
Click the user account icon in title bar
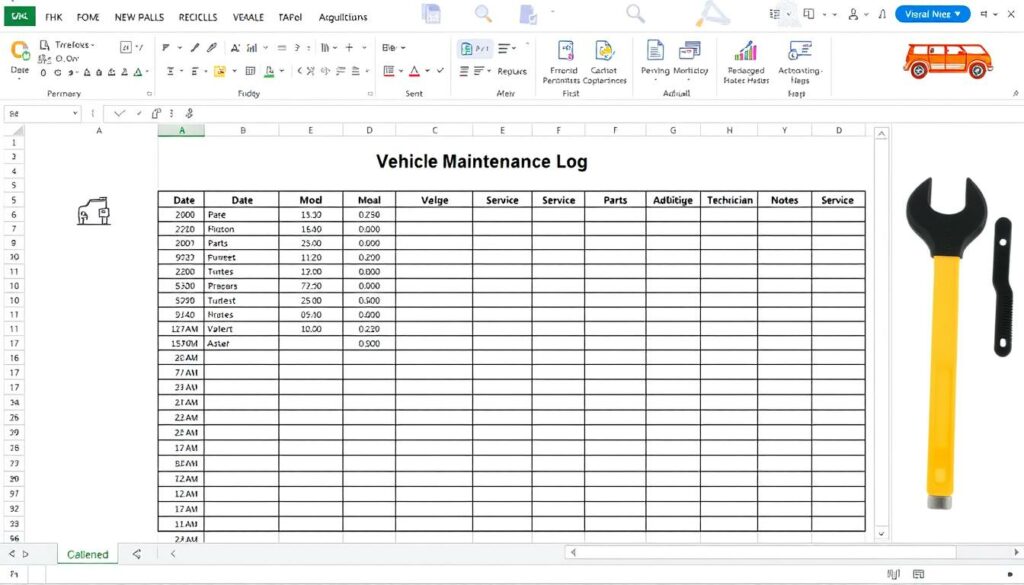853,14
